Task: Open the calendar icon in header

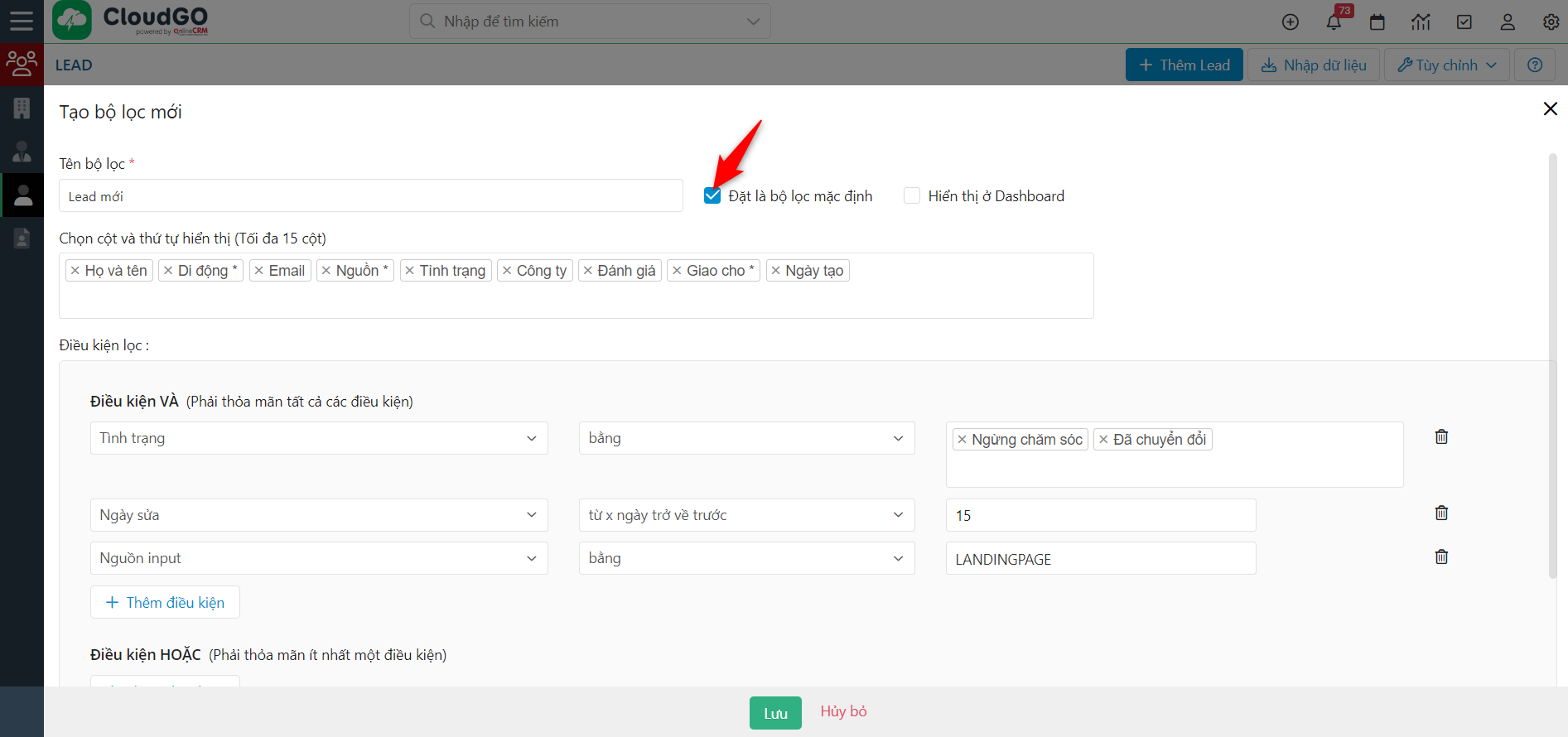Action: pos(1377,22)
